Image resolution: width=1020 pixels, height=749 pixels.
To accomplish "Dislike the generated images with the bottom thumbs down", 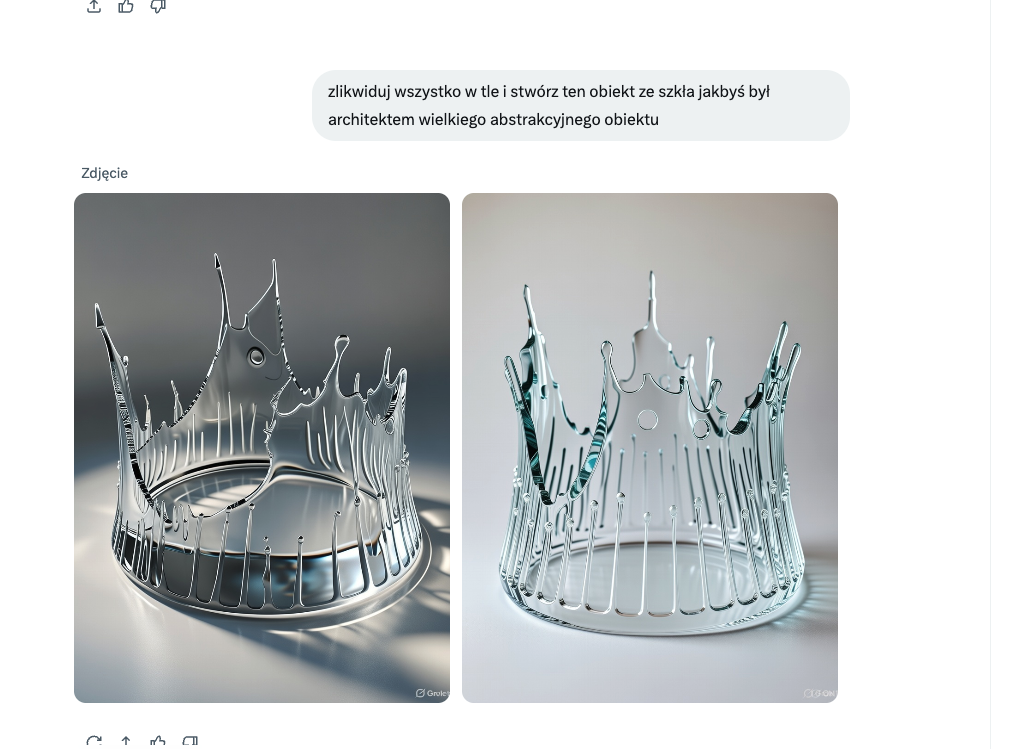I will click(190, 742).
